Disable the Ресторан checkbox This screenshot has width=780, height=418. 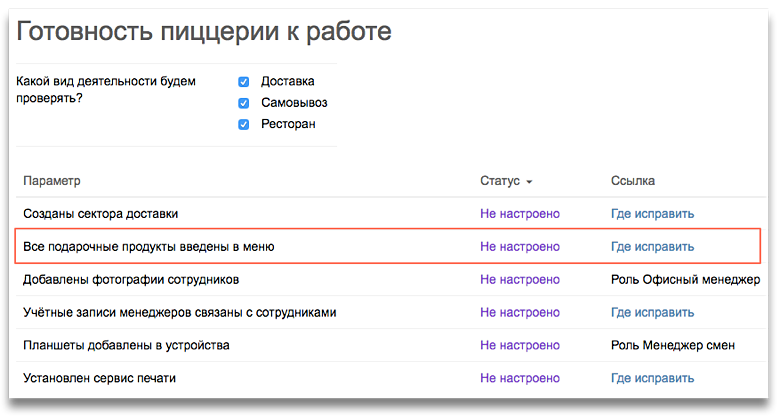coord(244,124)
